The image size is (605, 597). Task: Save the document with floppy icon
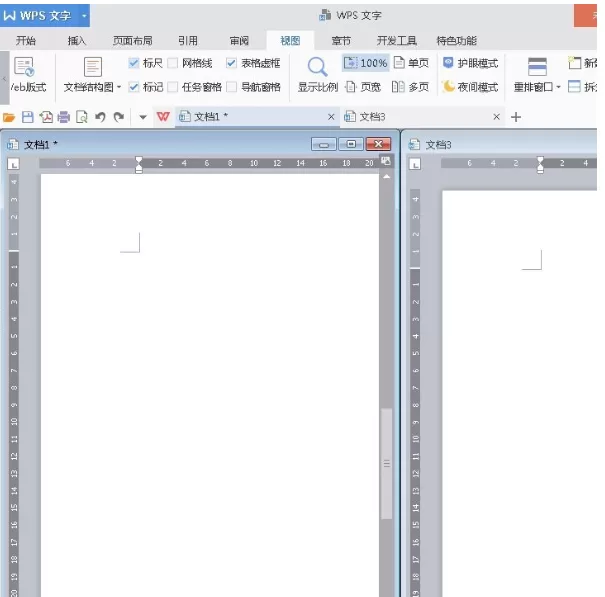pyautogui.click(x=28, y=117)
